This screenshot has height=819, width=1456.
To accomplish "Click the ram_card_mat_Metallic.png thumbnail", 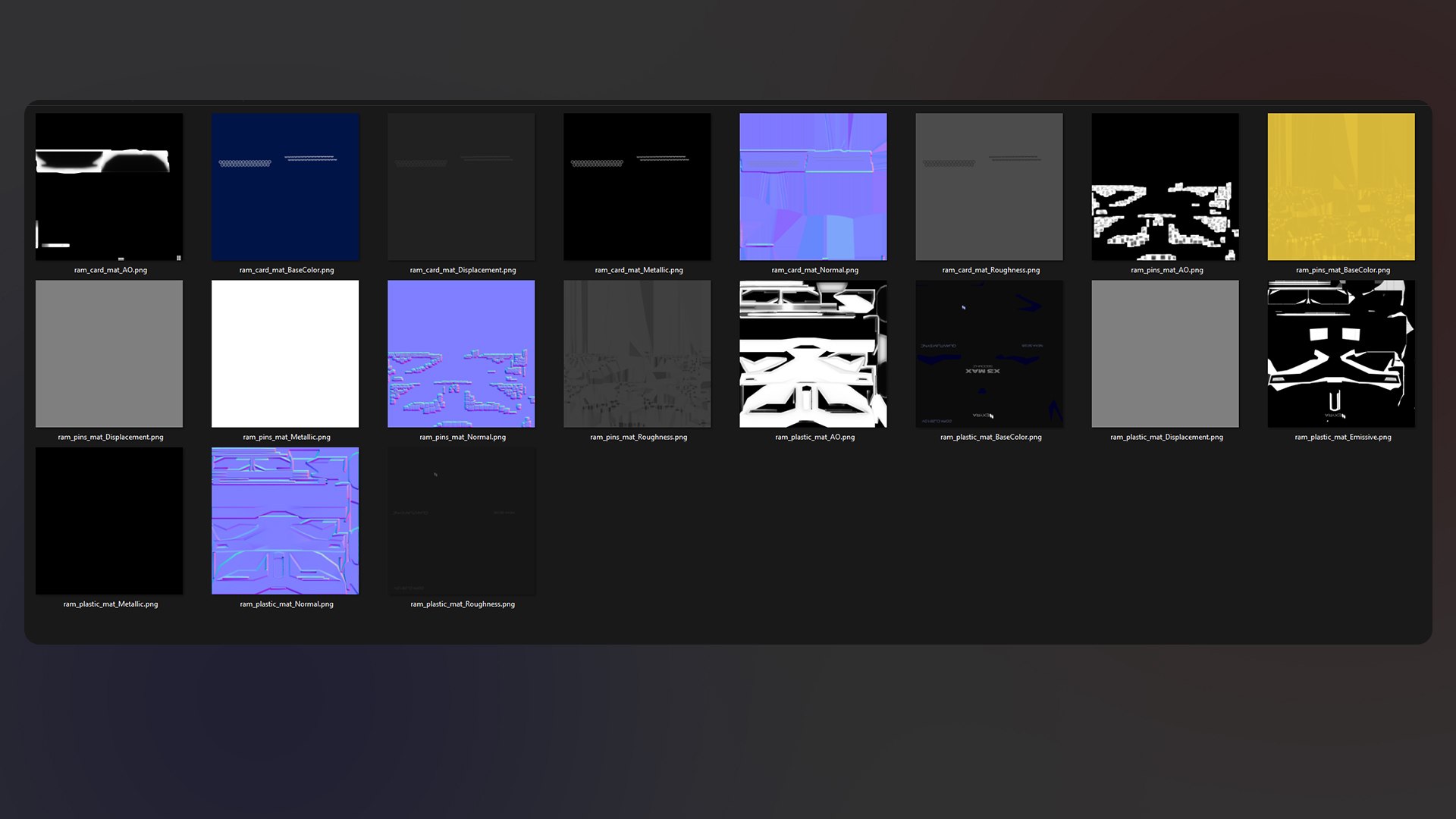I will 637,187.
